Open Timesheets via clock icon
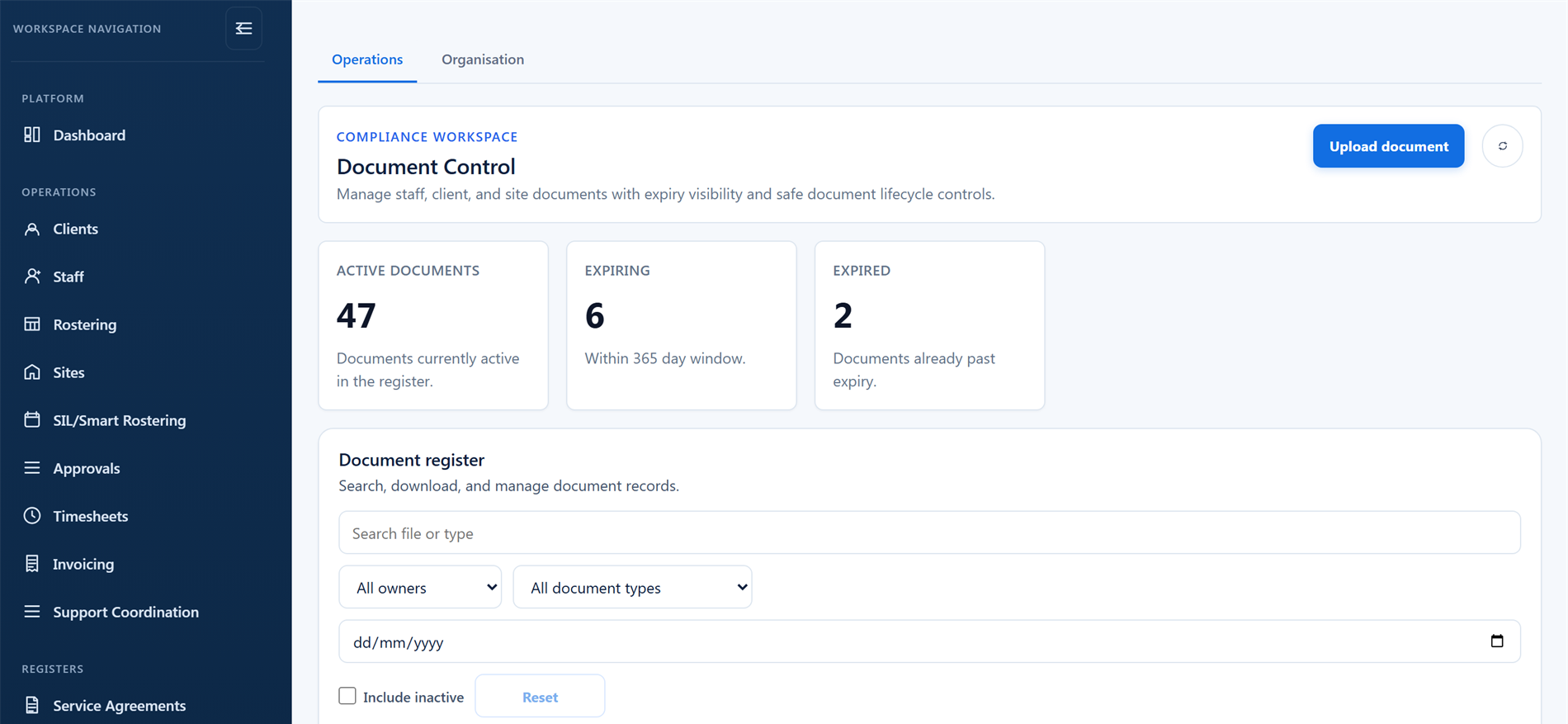1568x724 pixels. point(32,516)
